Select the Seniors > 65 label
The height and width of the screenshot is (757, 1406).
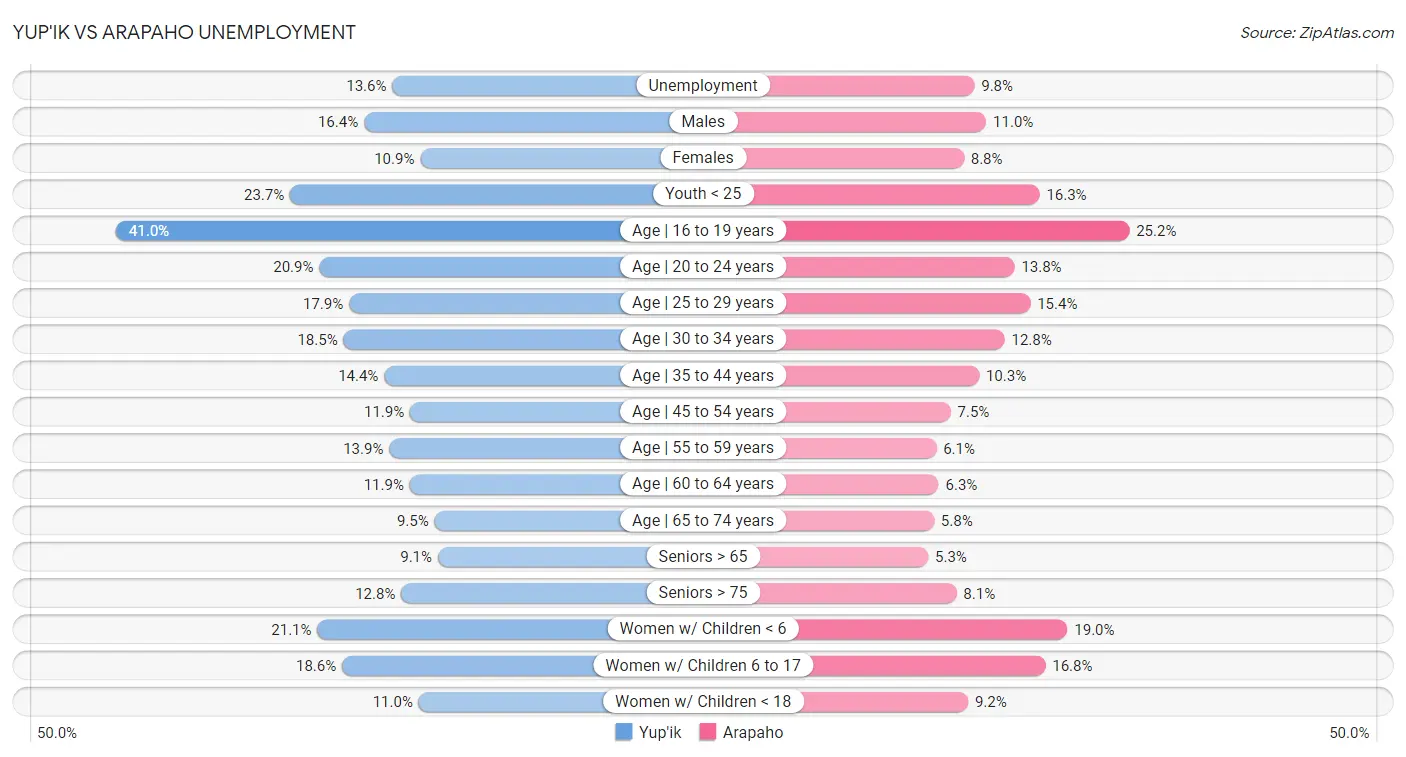click(x=703, y=556)
